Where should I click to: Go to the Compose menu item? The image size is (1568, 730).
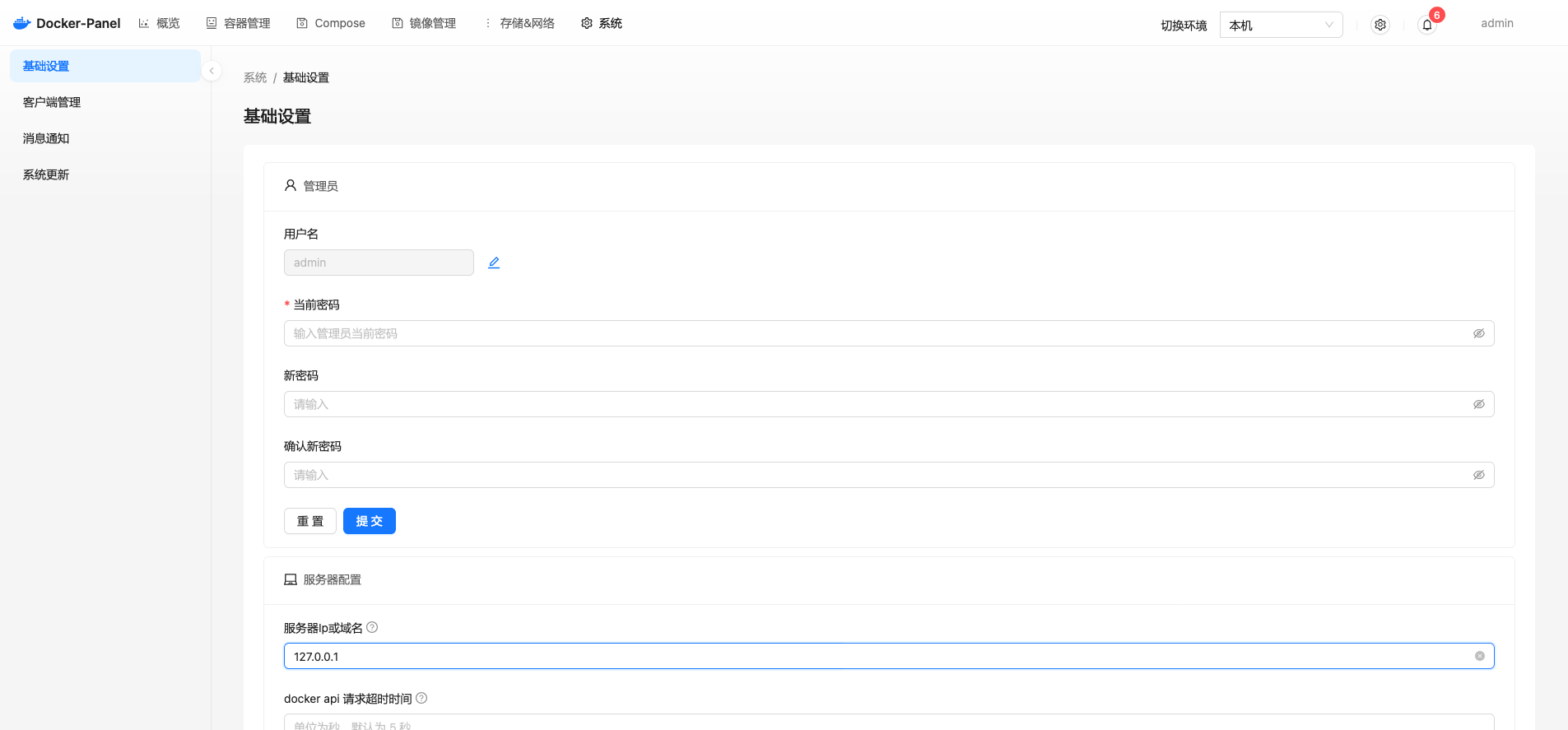click(331, 23)
